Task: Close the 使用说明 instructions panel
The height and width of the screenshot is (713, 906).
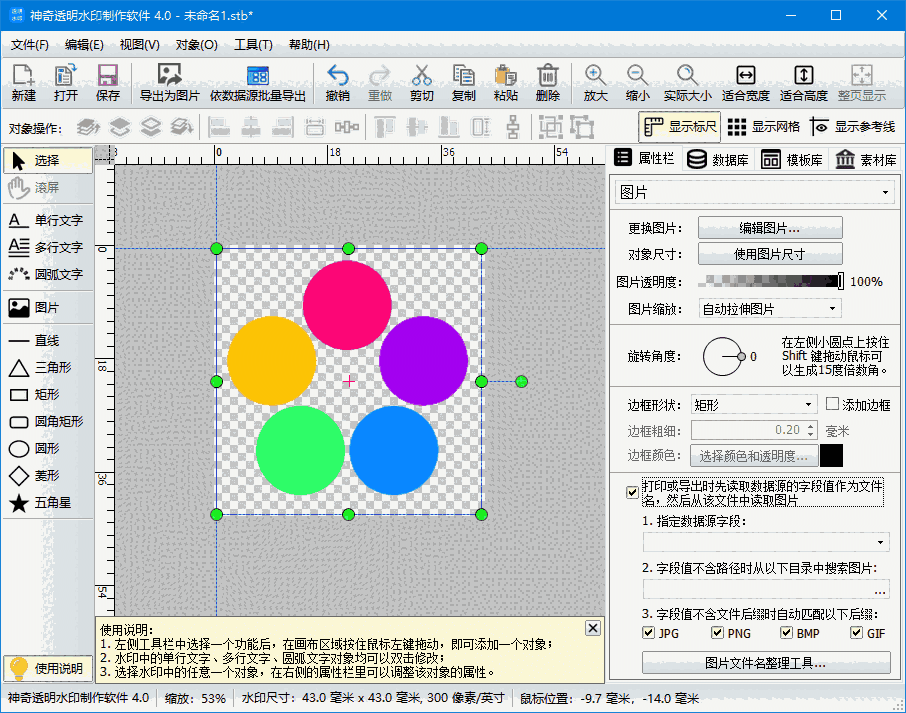Action: pos(593,627)
